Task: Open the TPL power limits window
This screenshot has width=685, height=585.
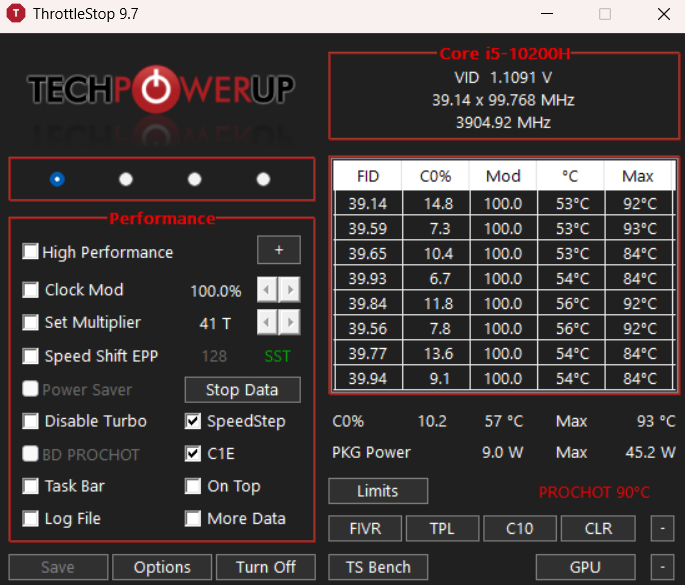Action: (443, 528)
